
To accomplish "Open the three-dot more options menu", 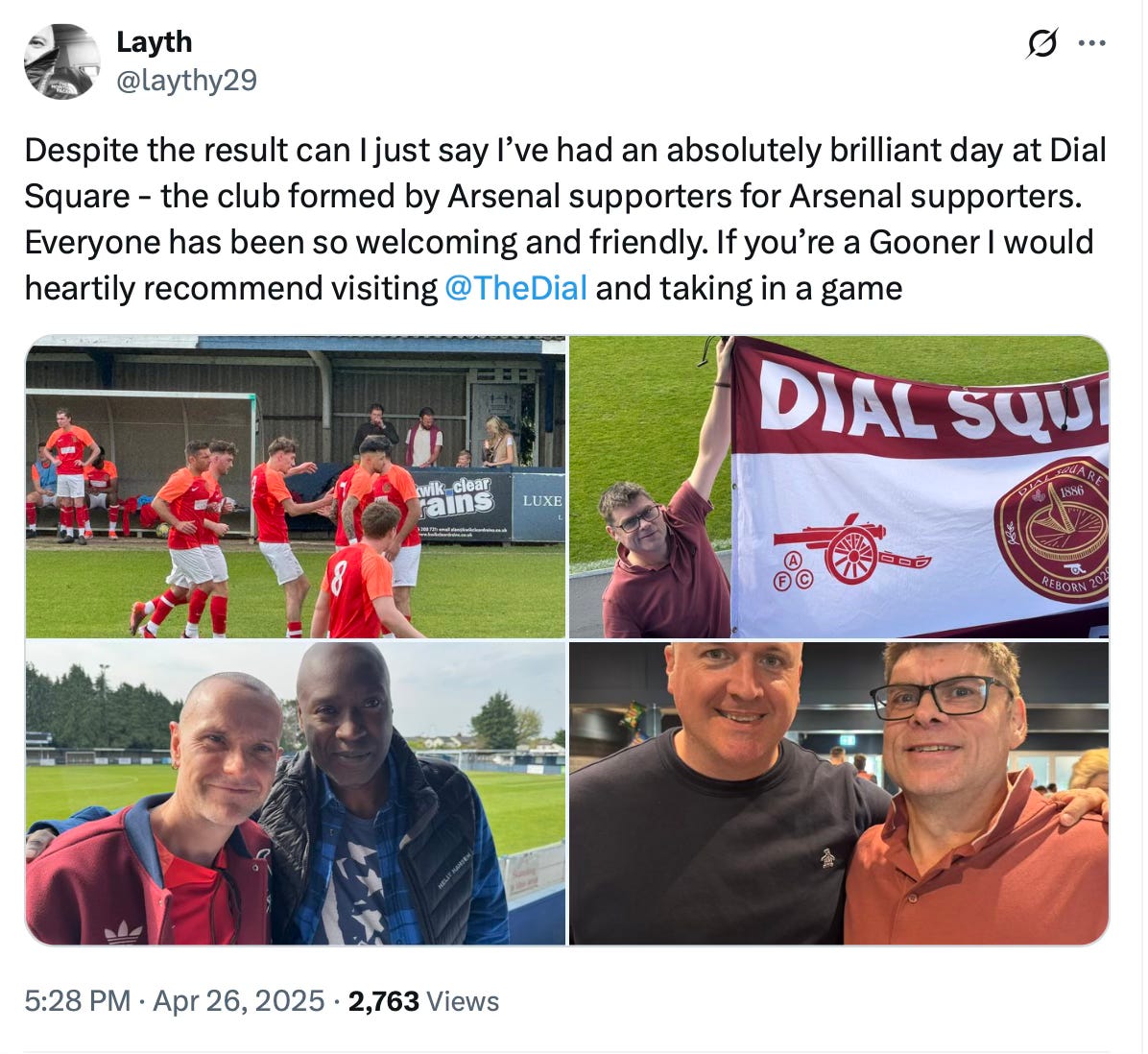I will coord(1092,43).
